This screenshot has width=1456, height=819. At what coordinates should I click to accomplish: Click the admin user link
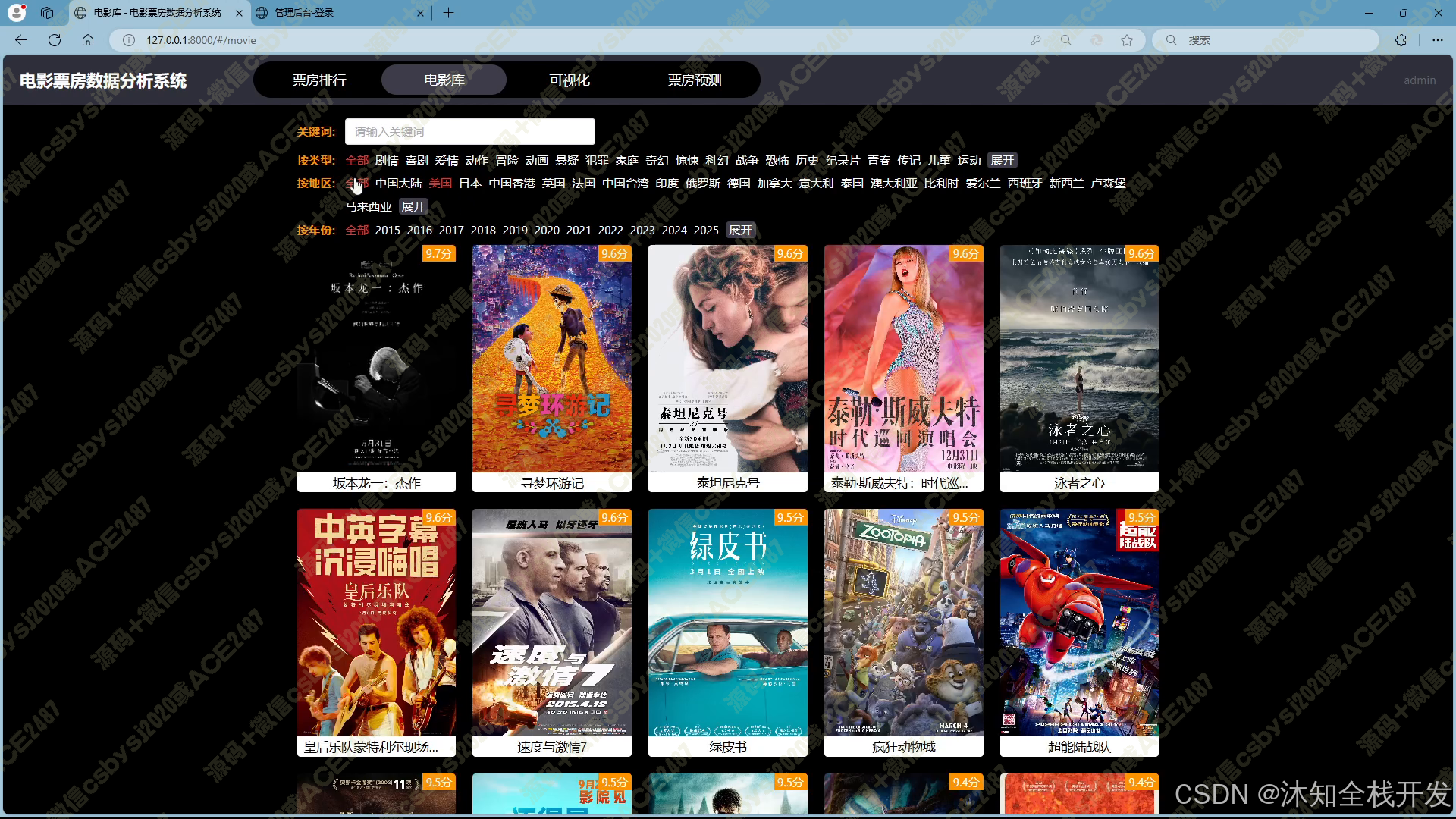point(1419,80)
